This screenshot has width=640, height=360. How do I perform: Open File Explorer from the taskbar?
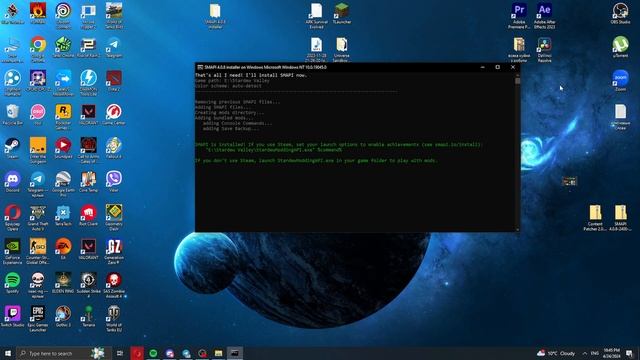tap(218, 353)
